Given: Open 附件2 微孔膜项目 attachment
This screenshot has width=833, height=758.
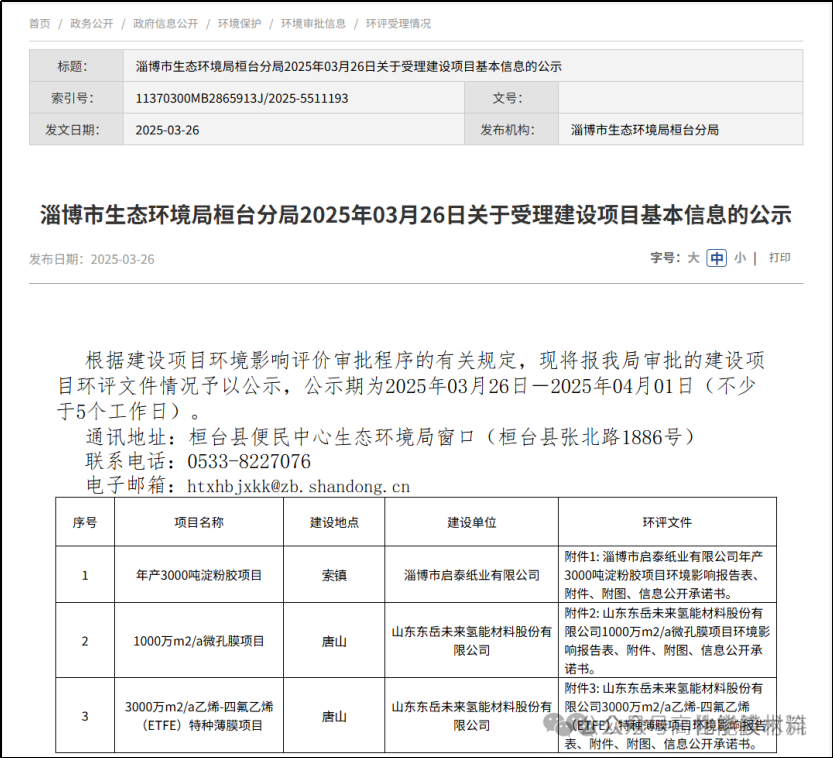Looking at the screenshot, I should coord(667,641).
